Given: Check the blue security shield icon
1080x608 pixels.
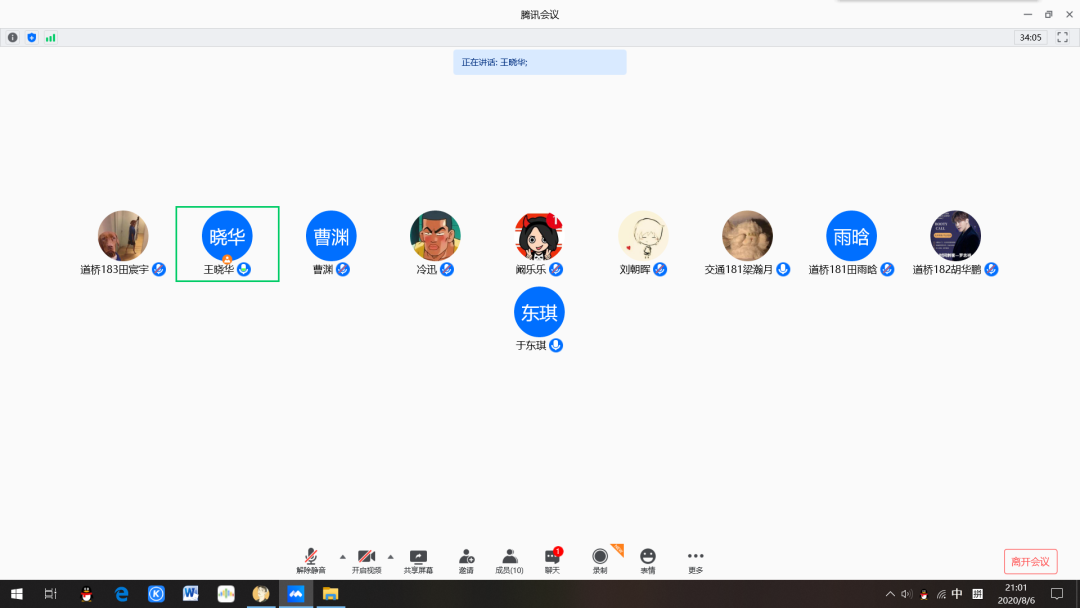Looking at the screenshot, I should coord(31,37).
